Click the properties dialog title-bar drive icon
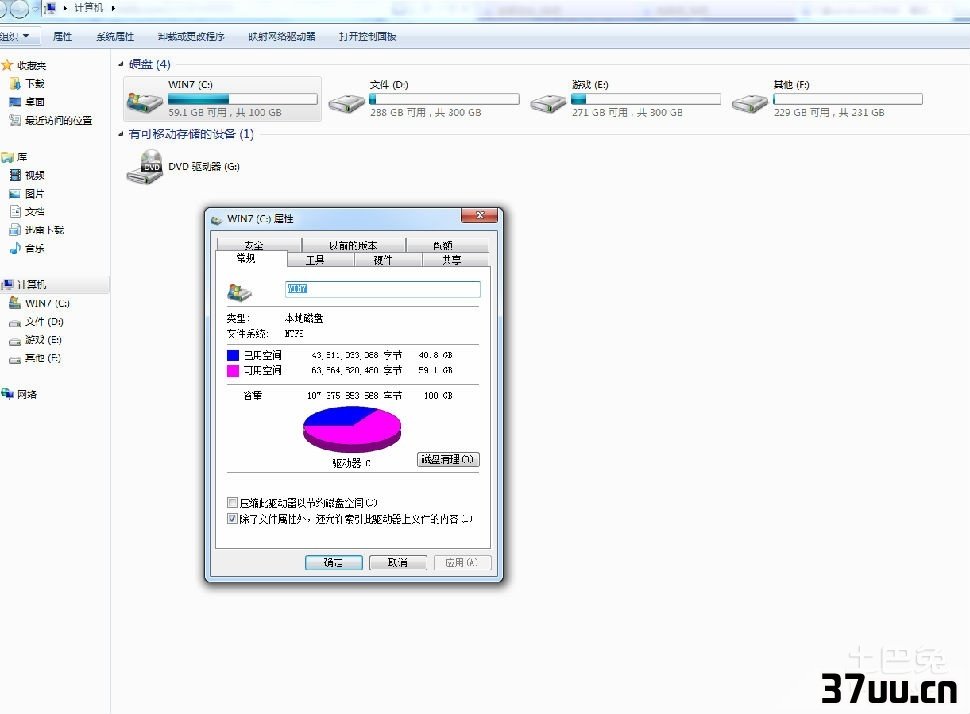 coord(217,220)
